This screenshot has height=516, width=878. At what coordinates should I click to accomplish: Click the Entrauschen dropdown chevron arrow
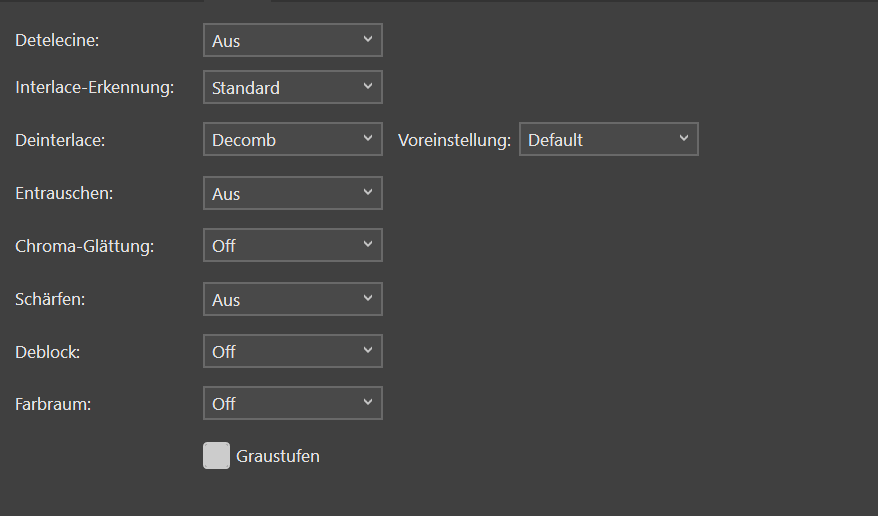click(x=368, y=193)
